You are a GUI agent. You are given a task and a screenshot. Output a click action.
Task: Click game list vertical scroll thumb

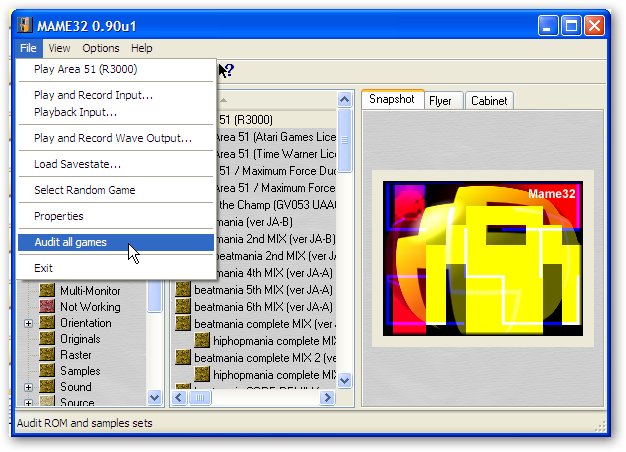click(345, 141)
